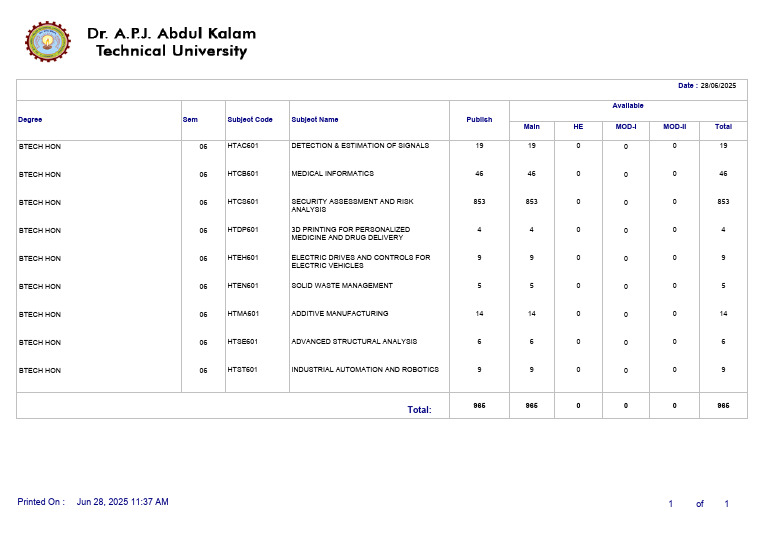Click subject name Industrial Automation and Robotics
The width and height of the screenshot is (768, 544).
365,369
